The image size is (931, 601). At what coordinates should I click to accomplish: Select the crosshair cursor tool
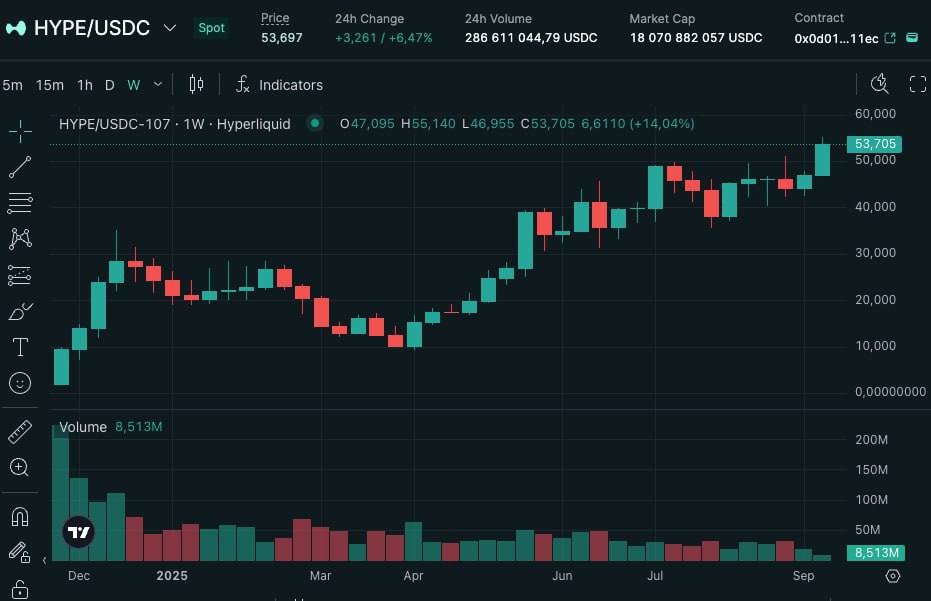(x=20, y=131)
